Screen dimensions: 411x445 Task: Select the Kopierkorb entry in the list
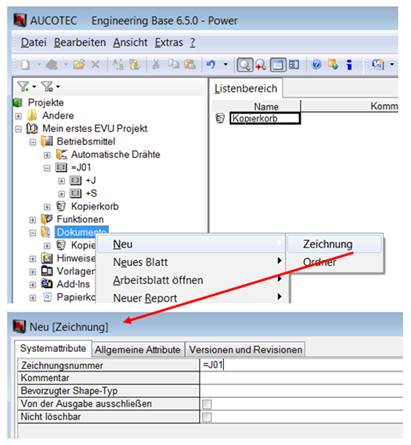pos(265,118)
